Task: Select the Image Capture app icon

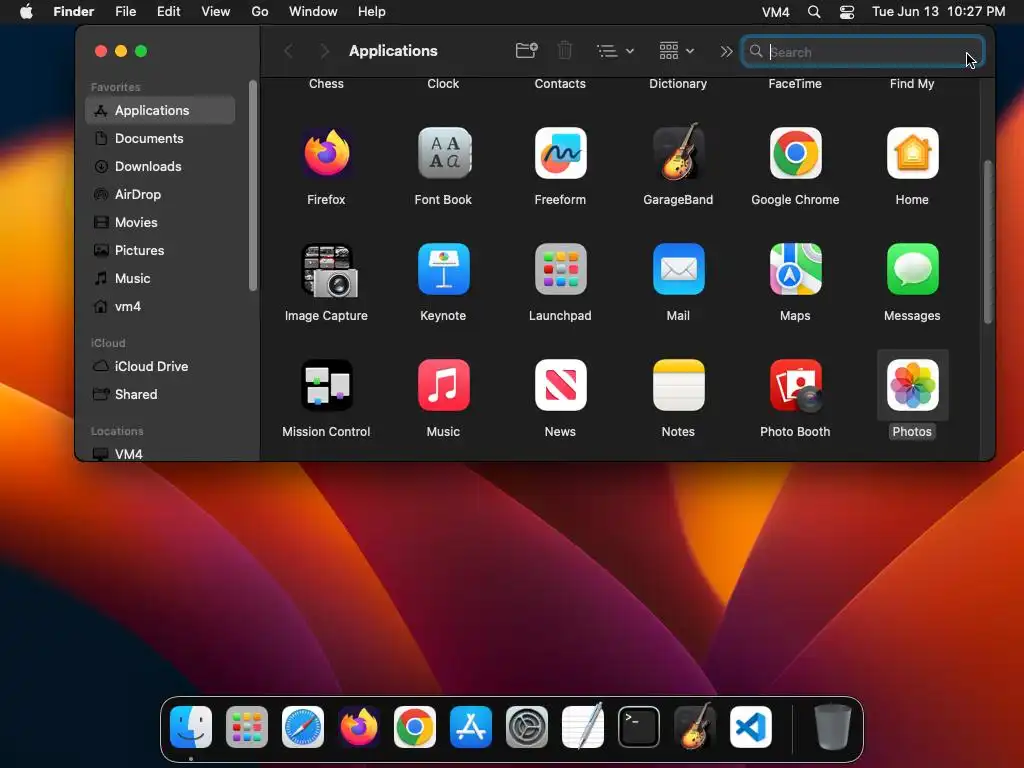Action: pyautogui.click(x=328, y=270)
